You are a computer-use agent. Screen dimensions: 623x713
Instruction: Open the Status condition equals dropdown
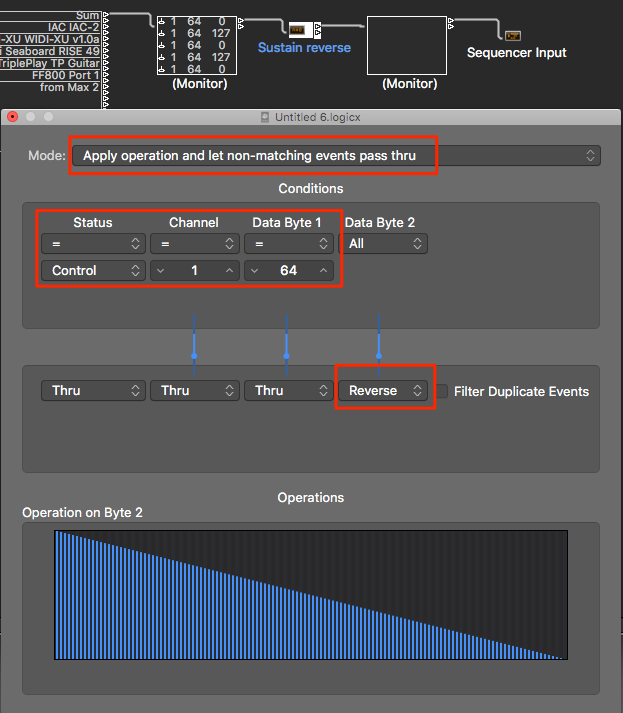pyautogui.click(x=92, y=243)
